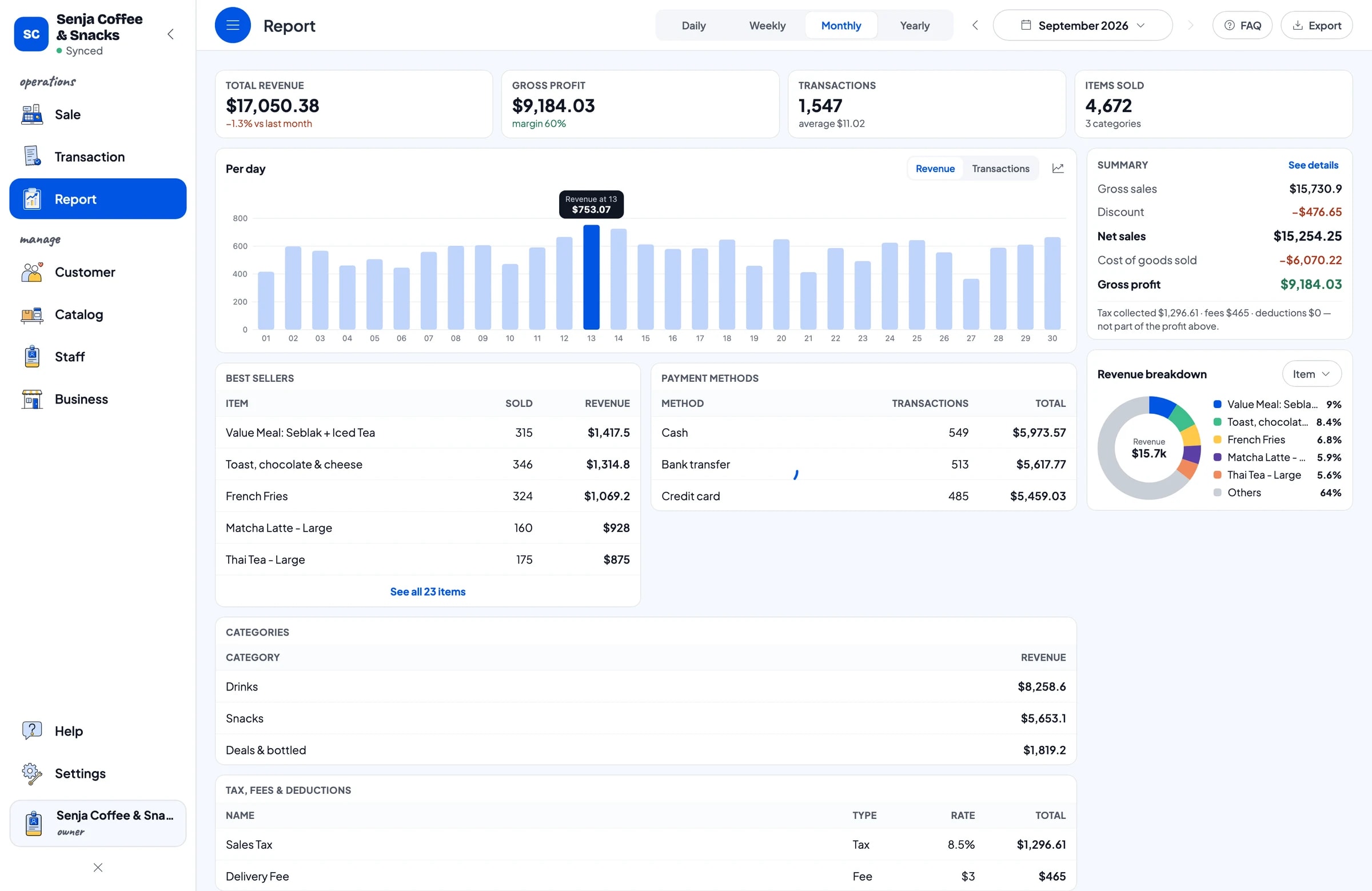Collapse the sidebar with the chevron
This screenshot has height=891, width=1372.
coord(170,34)
